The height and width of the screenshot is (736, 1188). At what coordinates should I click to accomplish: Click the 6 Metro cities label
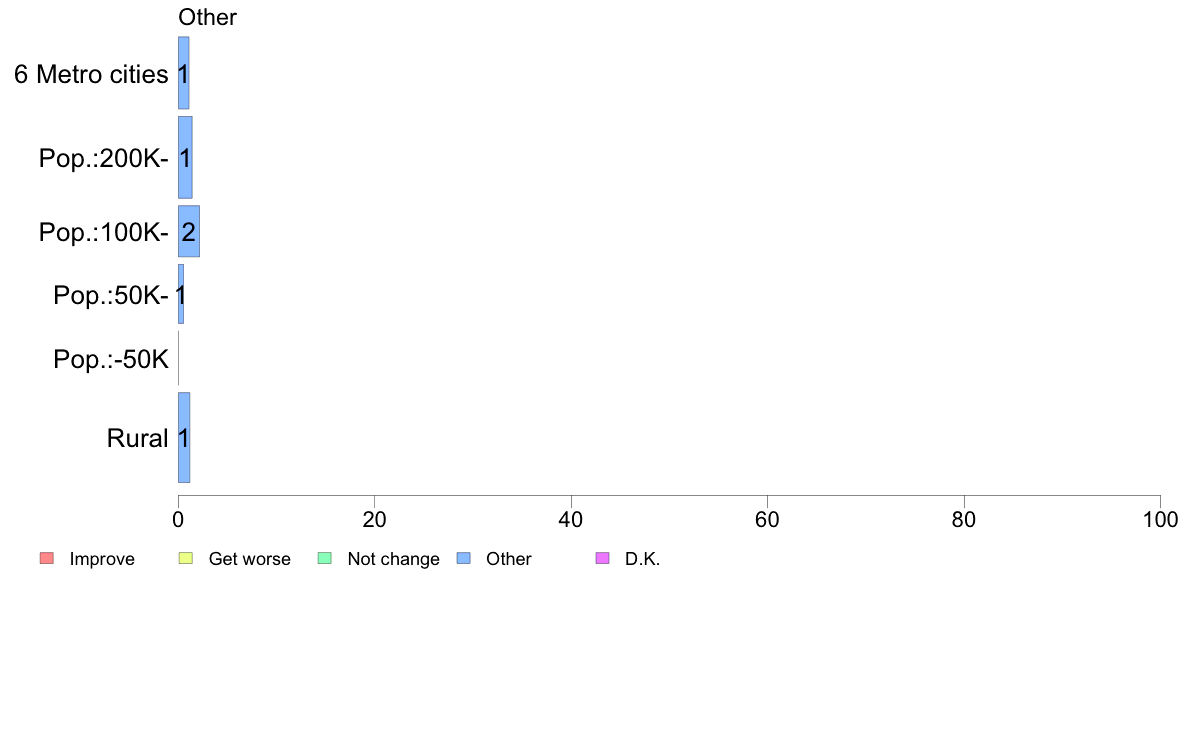(x=91, y=74)
